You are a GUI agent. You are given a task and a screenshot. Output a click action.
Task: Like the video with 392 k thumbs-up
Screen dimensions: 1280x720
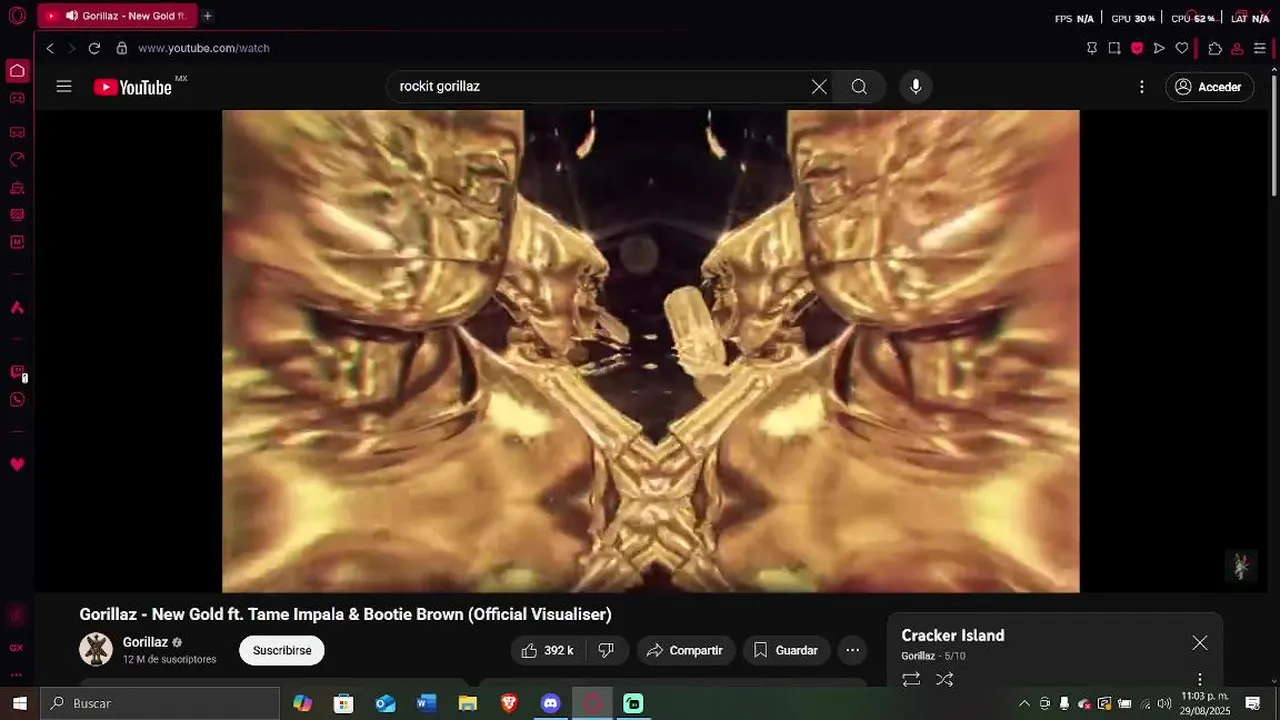[x=547, y=650]
